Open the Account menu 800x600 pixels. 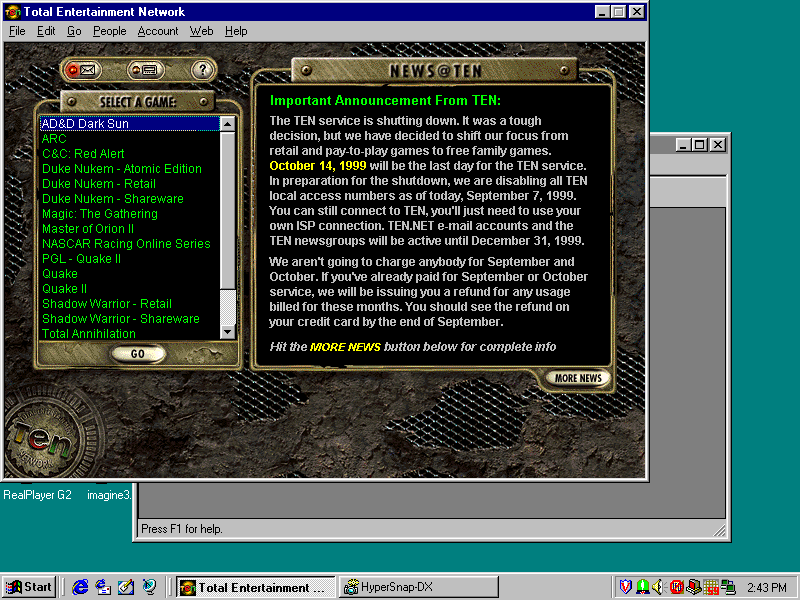[x=158, y=31]
